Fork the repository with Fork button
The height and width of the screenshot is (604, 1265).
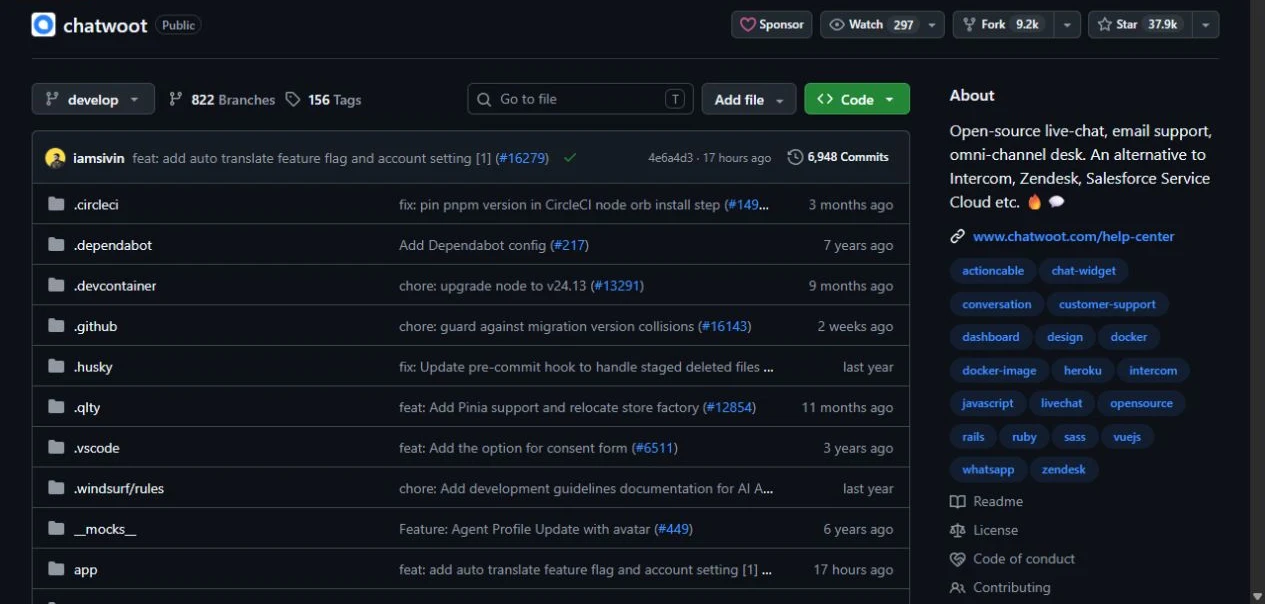click(1003, 25)
